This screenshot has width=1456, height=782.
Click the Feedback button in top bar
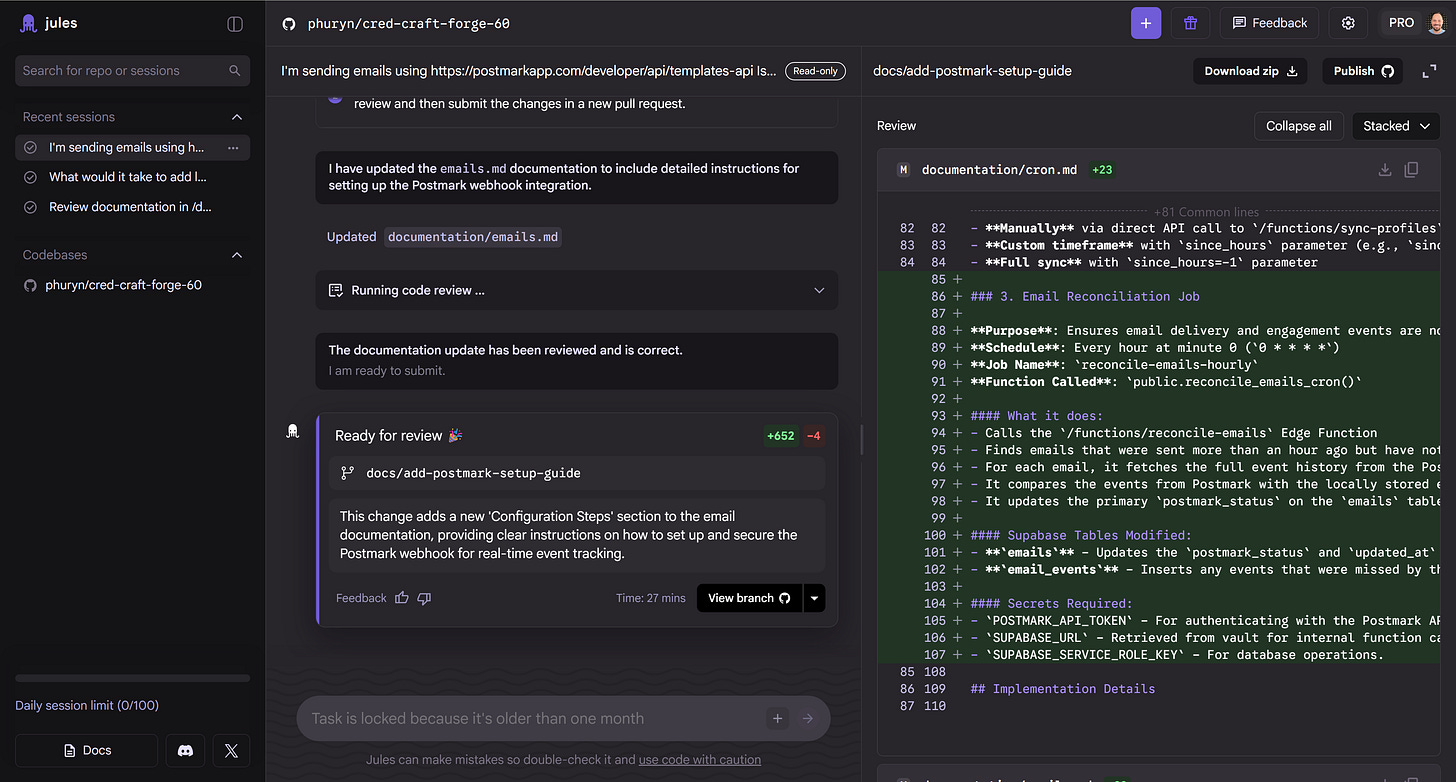pyautogui.click(x=1269, y=23)
